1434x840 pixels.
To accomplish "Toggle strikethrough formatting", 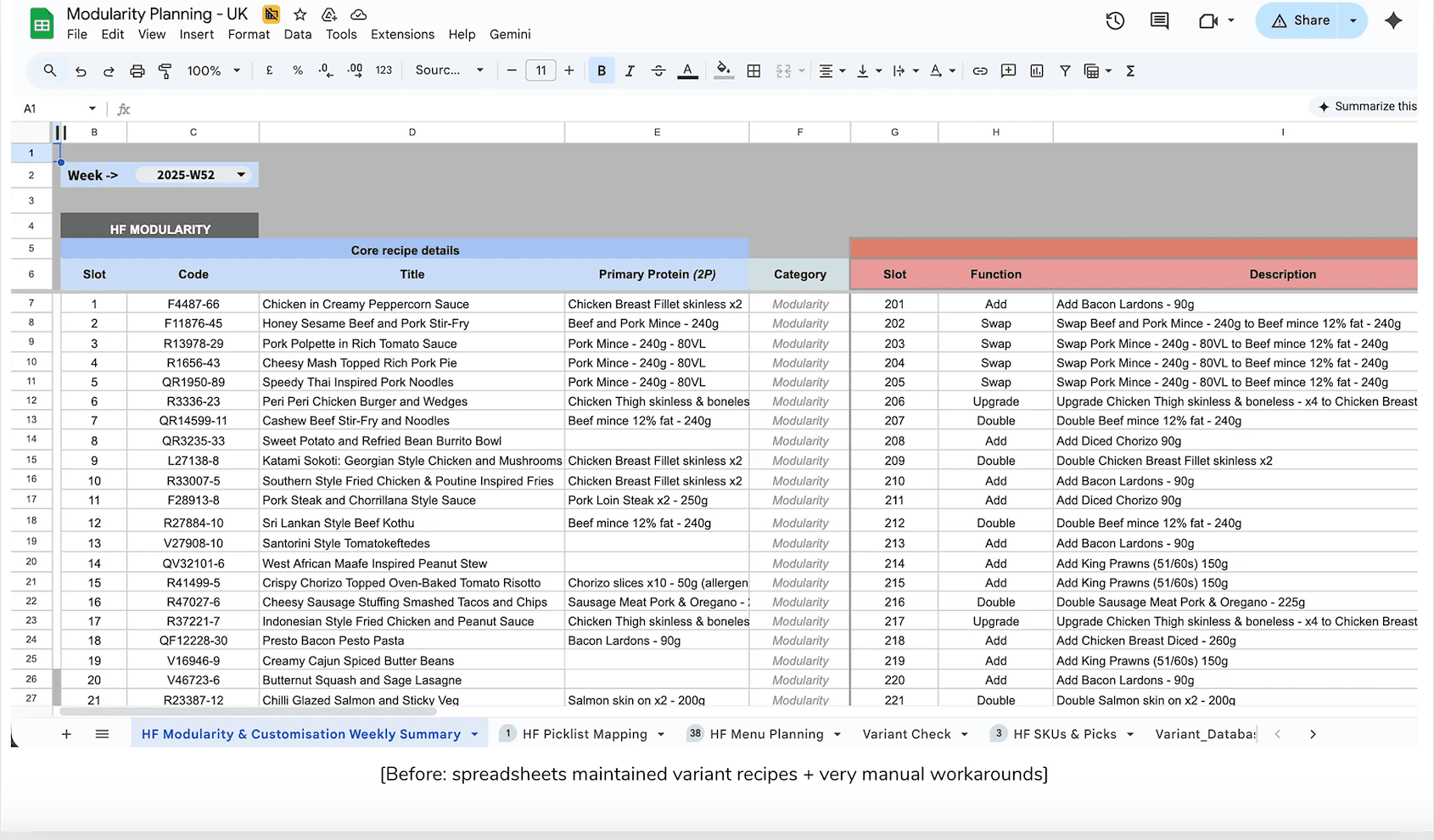I will tap(658, 71).
